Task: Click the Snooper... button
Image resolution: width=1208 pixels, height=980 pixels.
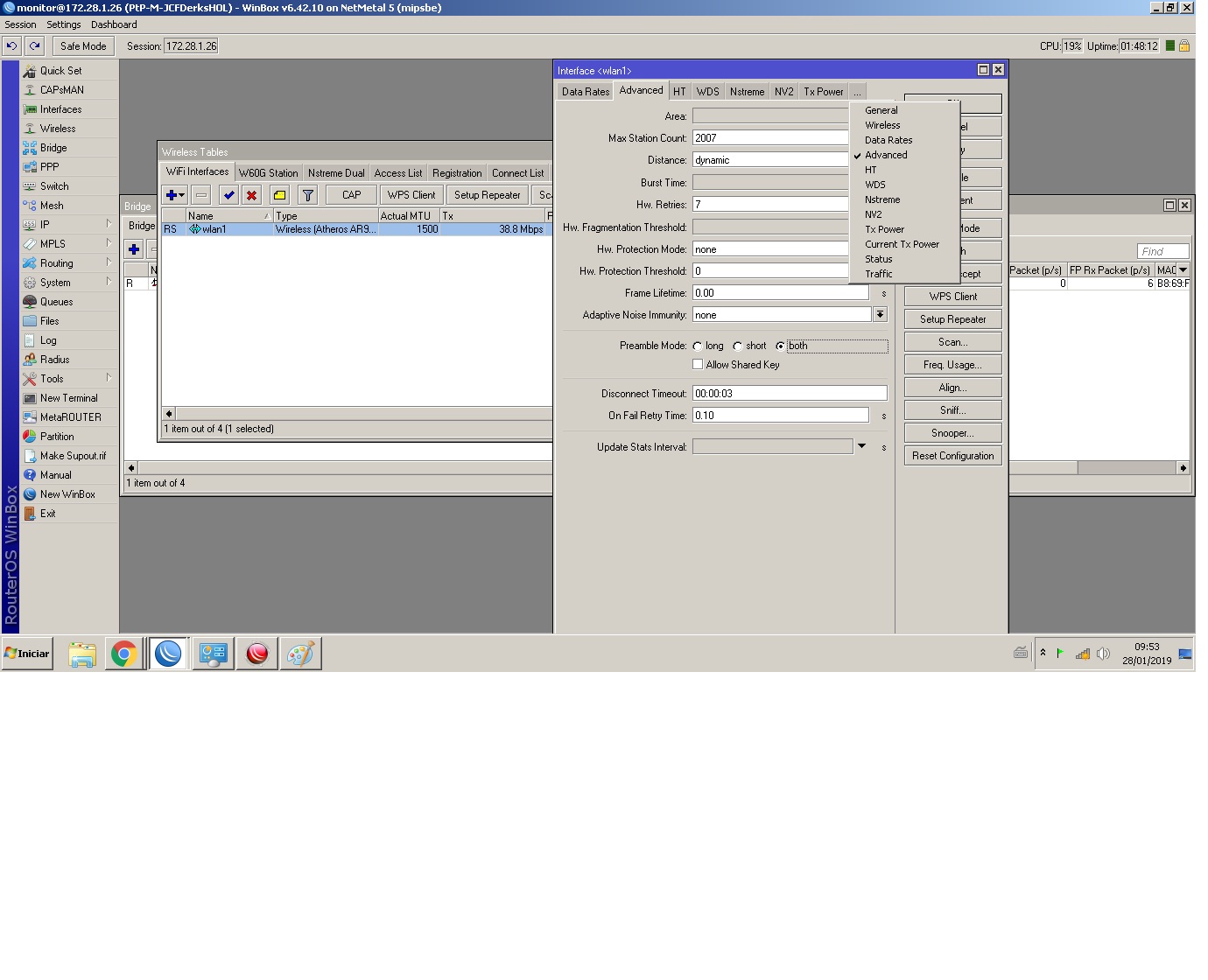Action: click(x=953, y=433)
